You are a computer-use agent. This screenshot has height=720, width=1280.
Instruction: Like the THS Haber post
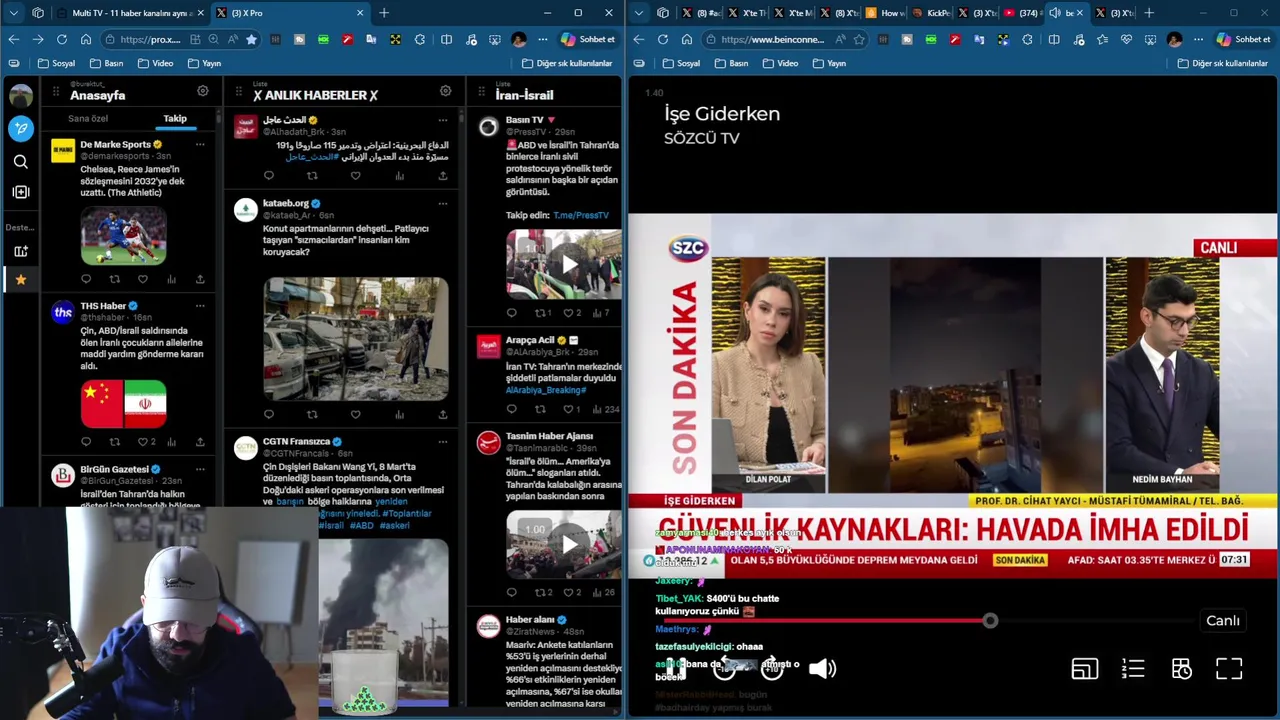pyautogui.click(x=143, y=442)
